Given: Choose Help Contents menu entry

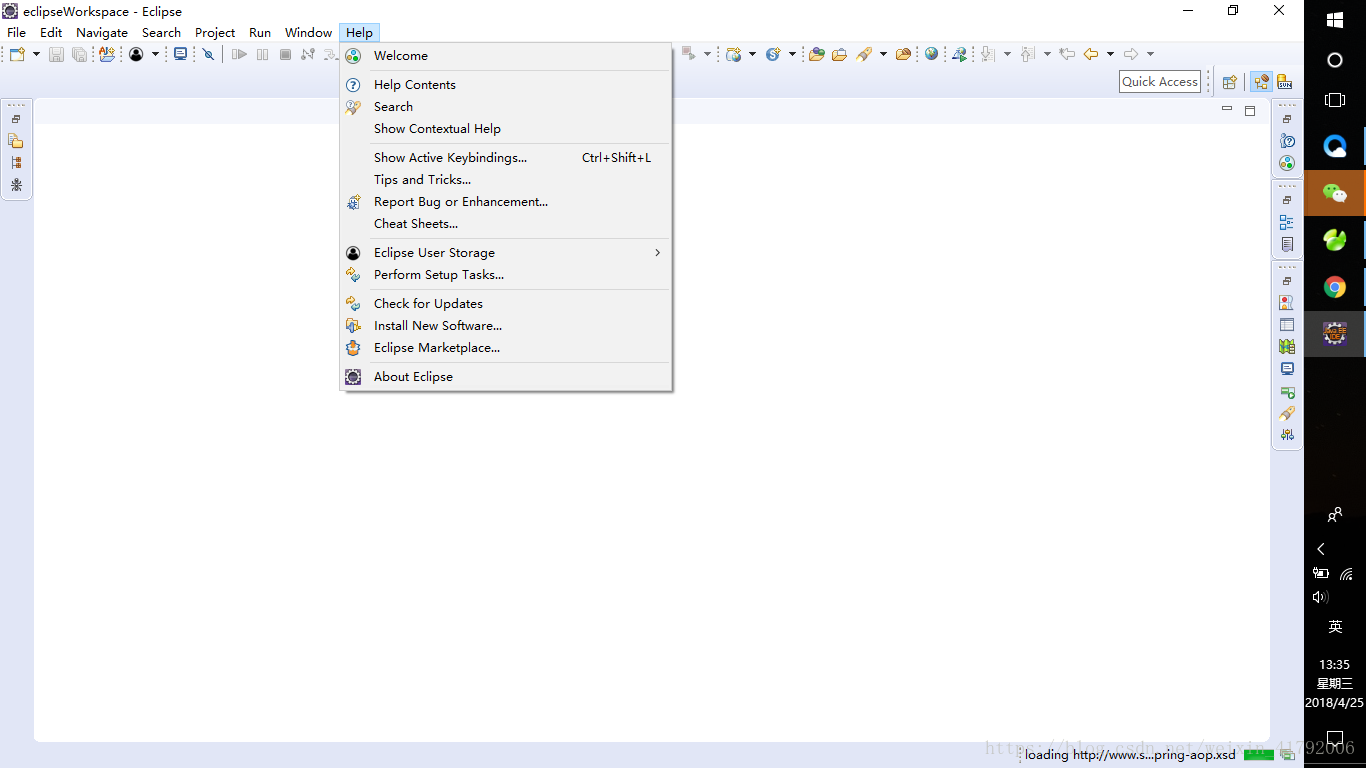Looking at the screenshot, I should click(506, 85).
